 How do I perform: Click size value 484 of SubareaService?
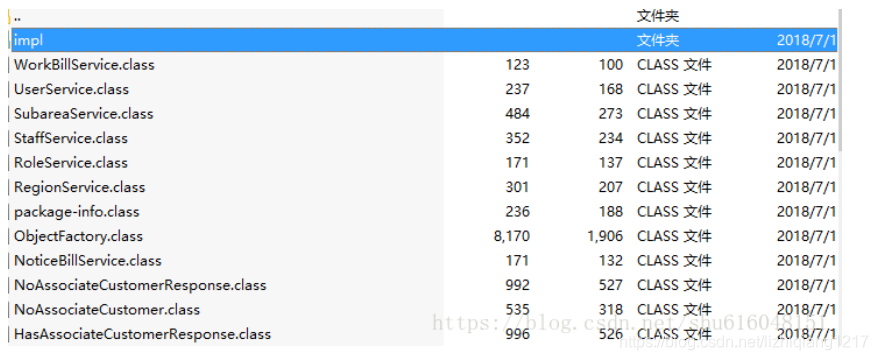[x=517, y=114]
